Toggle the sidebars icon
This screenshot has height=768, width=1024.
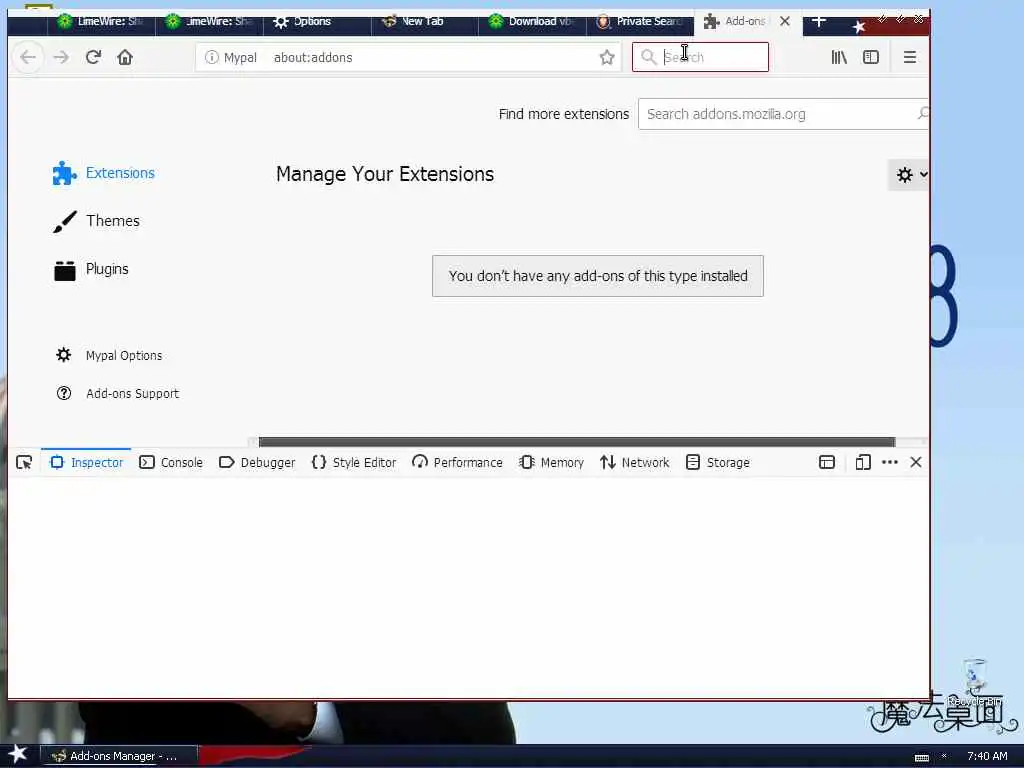tap(871, 57)
